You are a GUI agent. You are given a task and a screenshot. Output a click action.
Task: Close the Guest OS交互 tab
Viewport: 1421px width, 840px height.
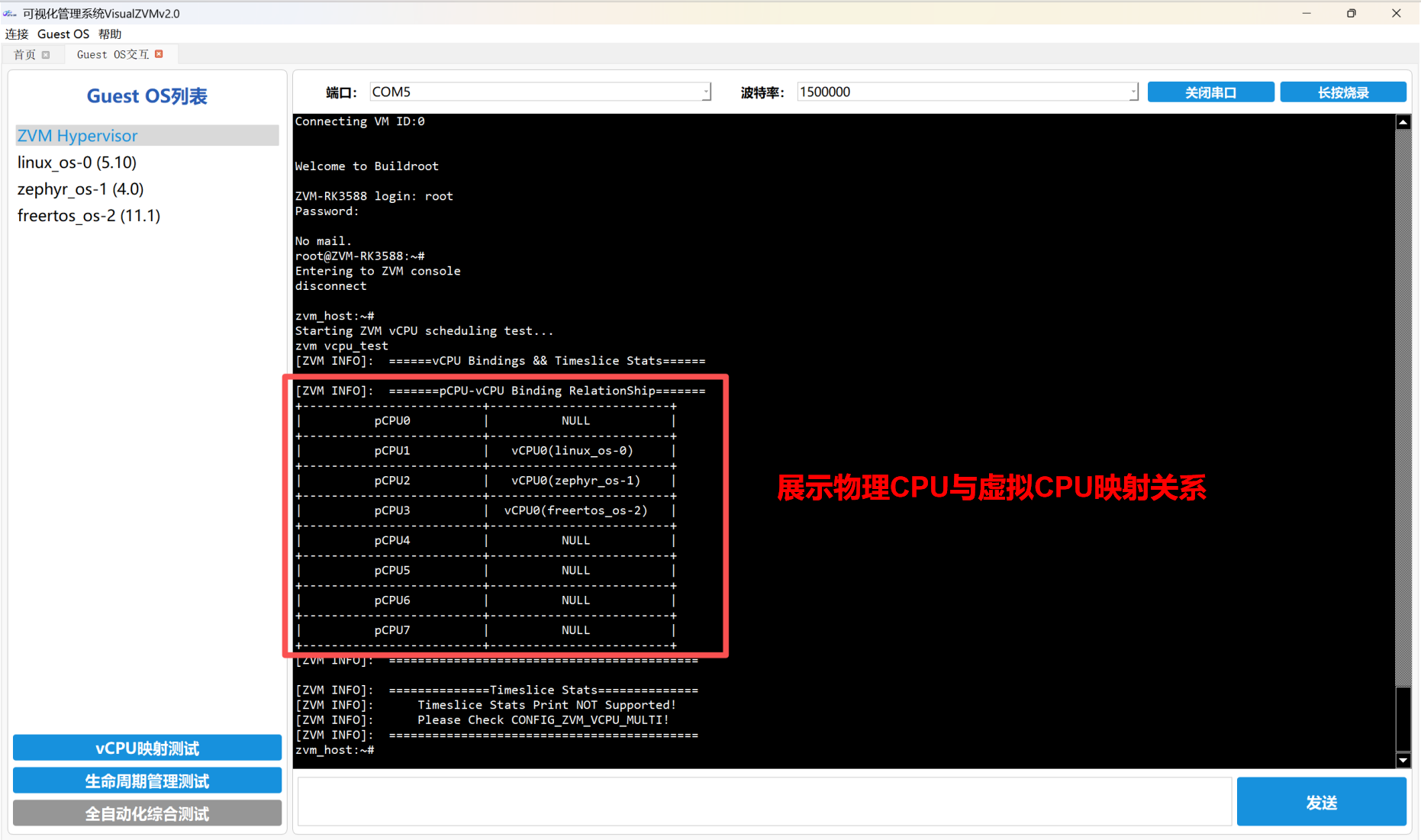pos(159,54)
